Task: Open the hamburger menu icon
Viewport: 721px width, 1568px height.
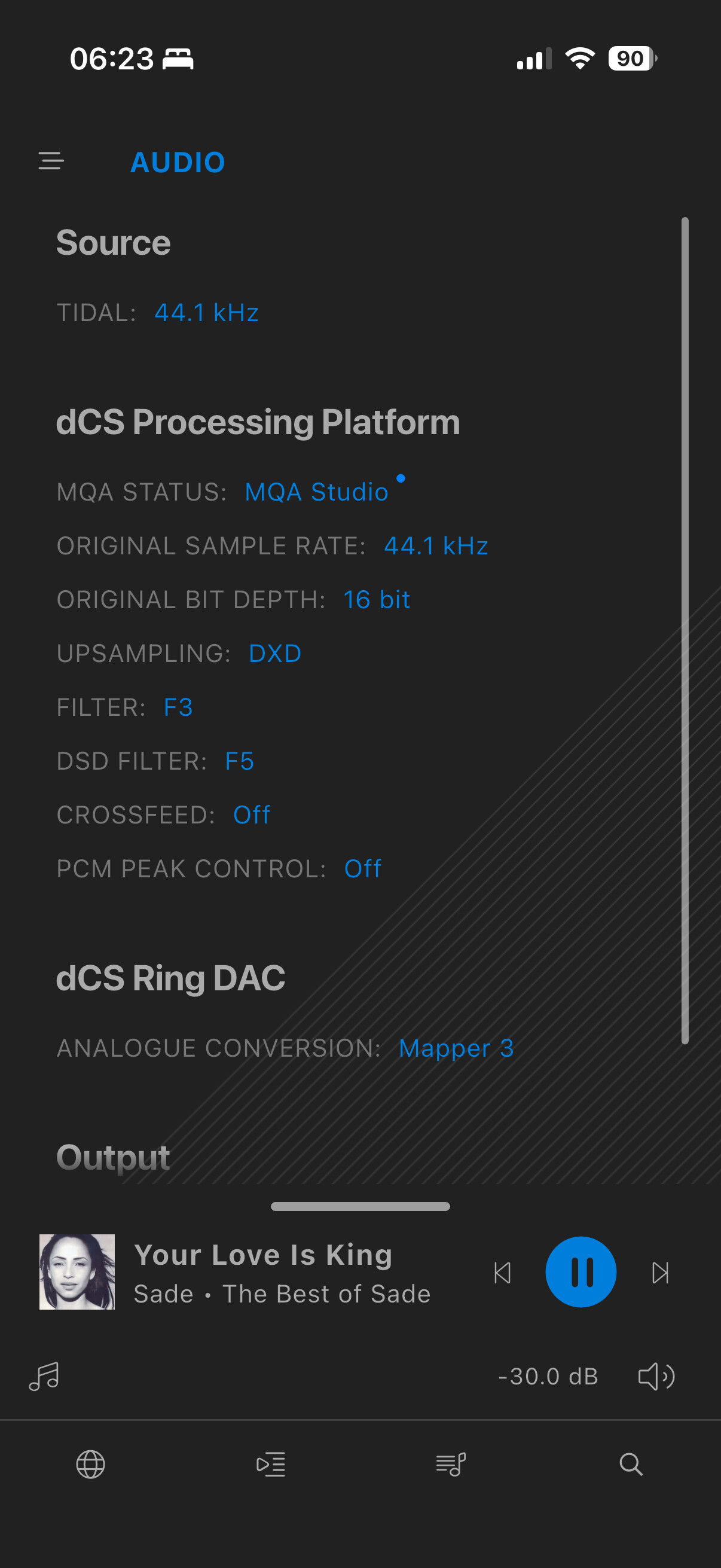Action: coord(51,161)
